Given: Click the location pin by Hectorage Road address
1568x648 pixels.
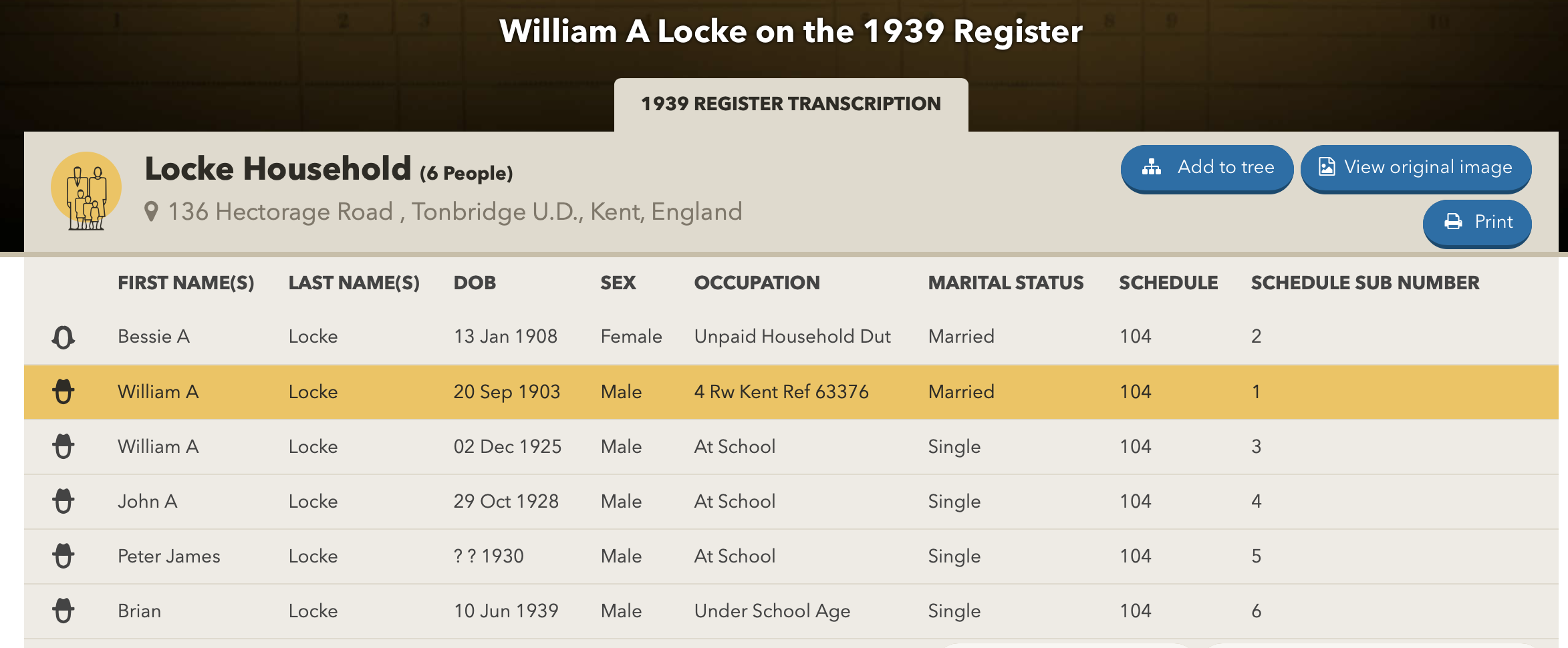Looking at the screenshot, I should pyautogui.click(x=152, y=212).
